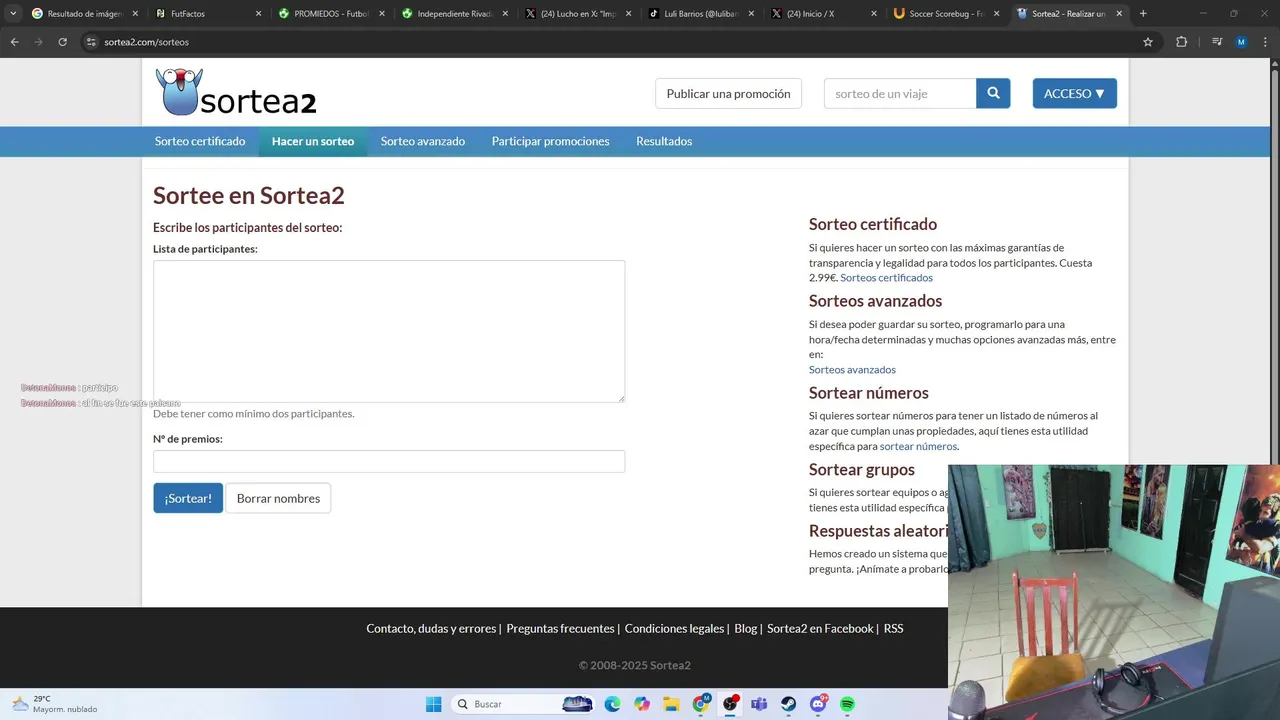
Task: Open the Windows Start menu
Action: click(434, 704)
